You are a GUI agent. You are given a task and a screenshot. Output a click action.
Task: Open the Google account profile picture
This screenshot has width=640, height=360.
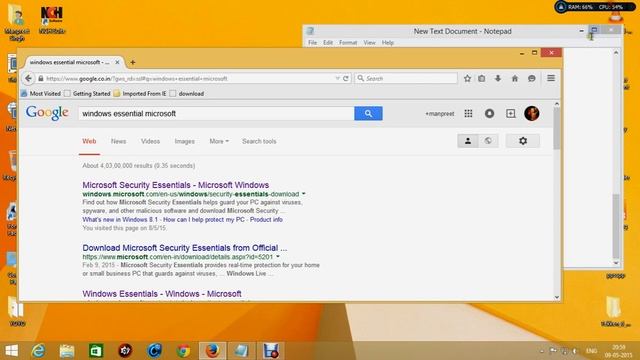click(531, 113)
